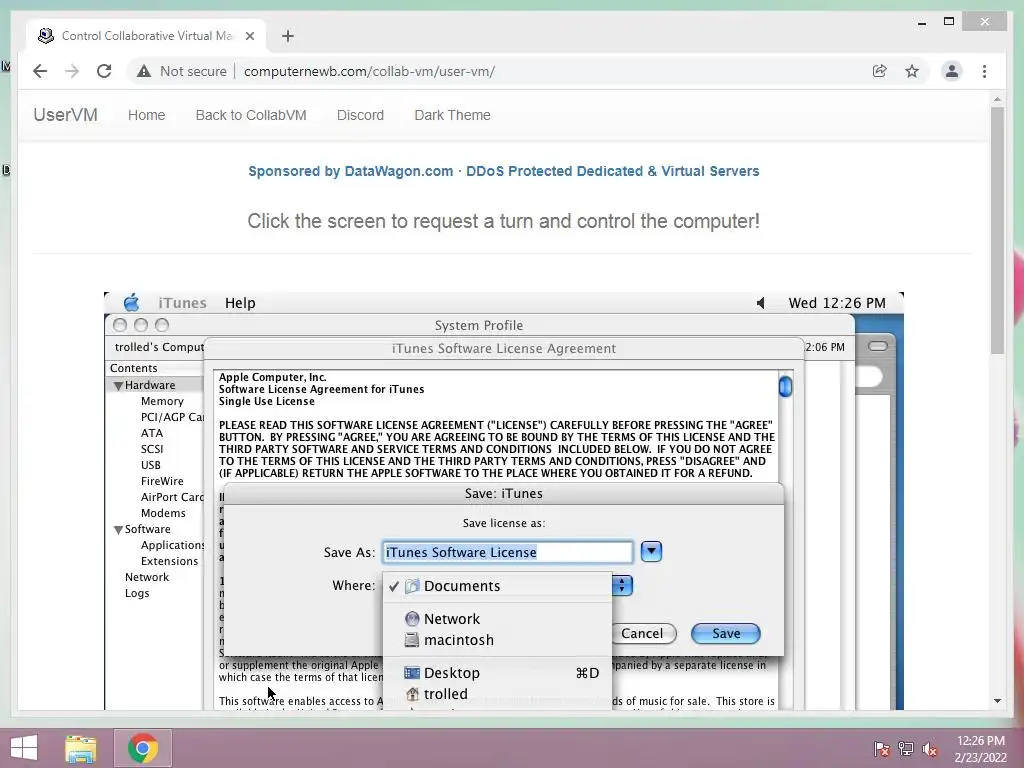The width and height of the screenshot is (1024, 768).
Task: Open the Windows Start button
Action: click(24, 748)
